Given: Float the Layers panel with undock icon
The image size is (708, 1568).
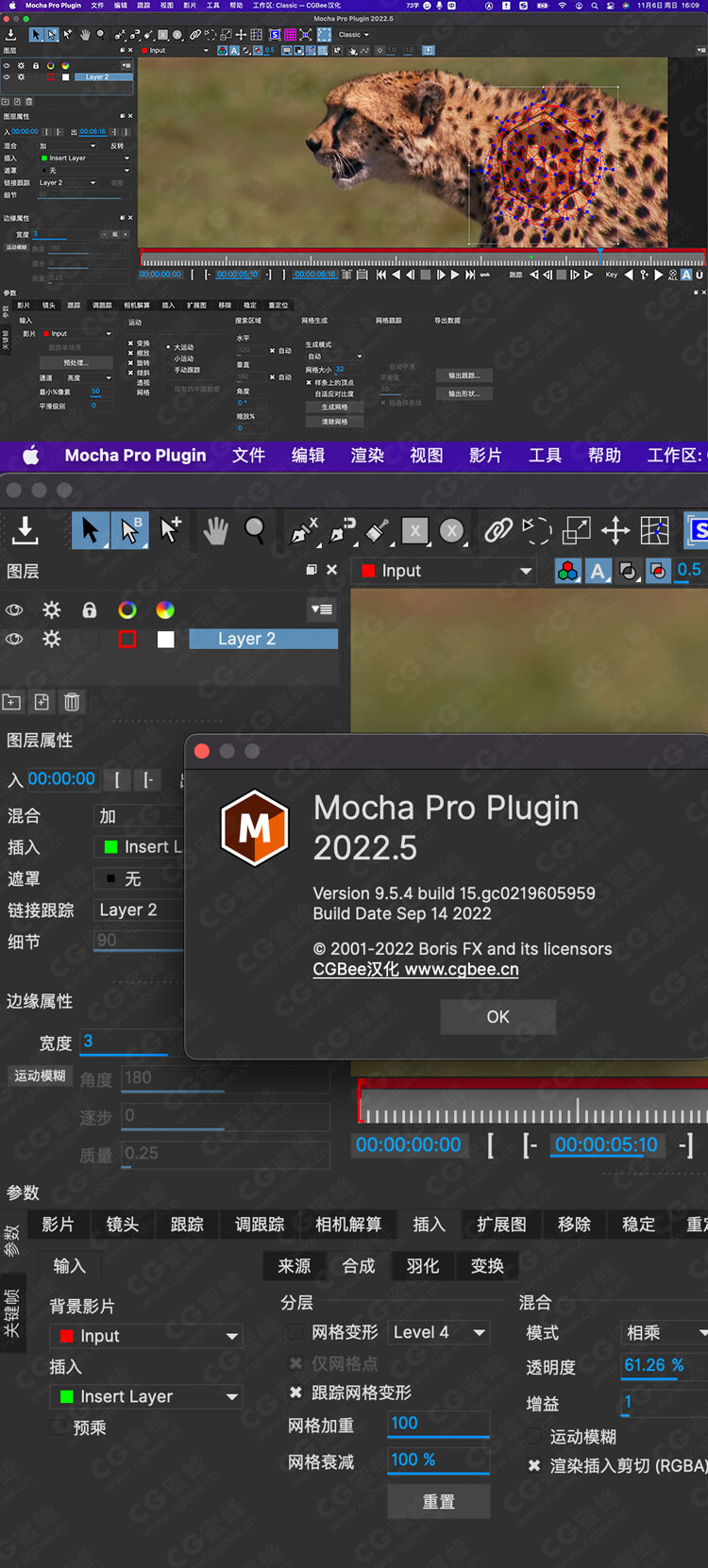Looking at the screenshot, I should (x=312, y=570).
